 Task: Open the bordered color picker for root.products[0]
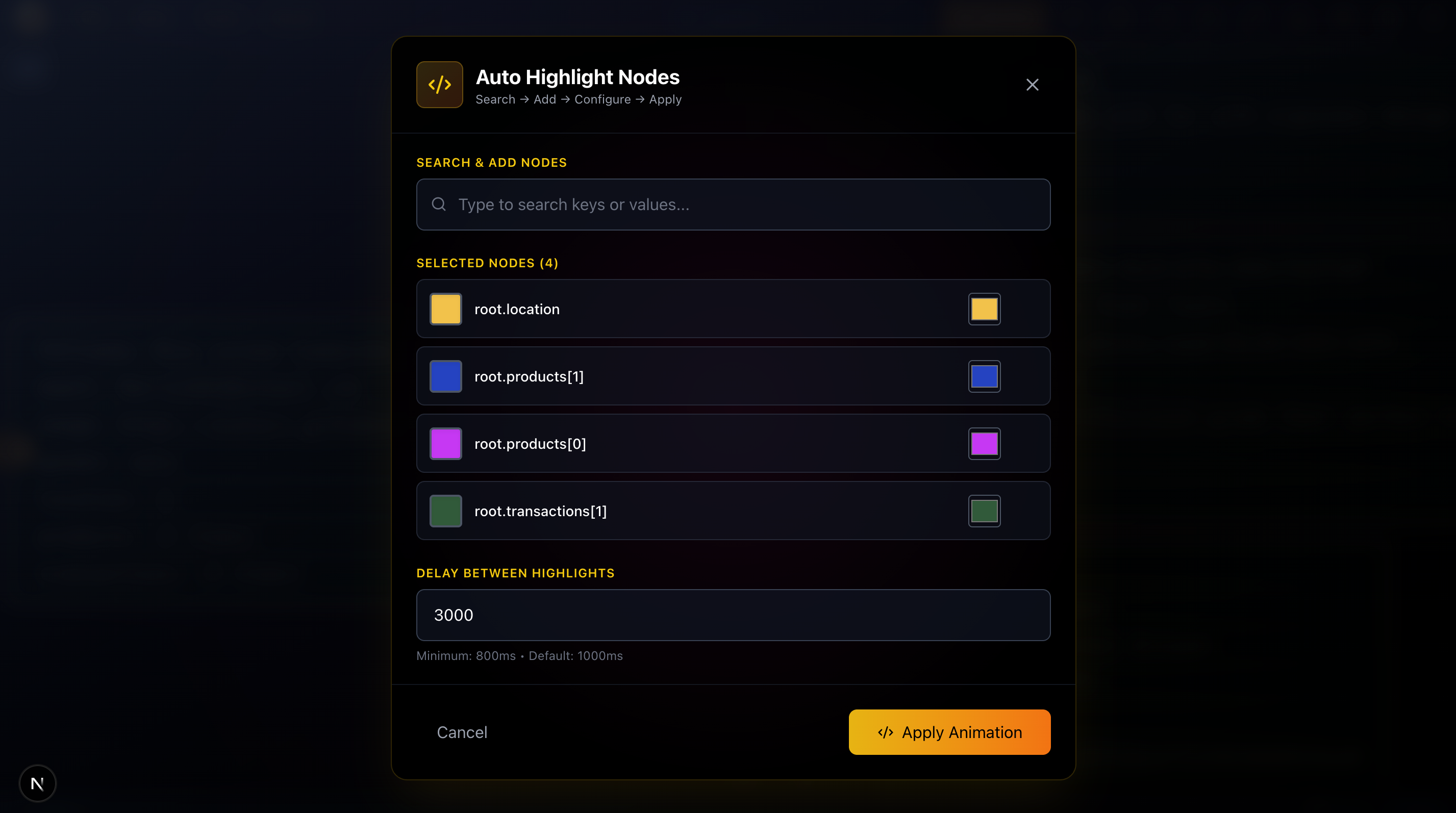984,444
